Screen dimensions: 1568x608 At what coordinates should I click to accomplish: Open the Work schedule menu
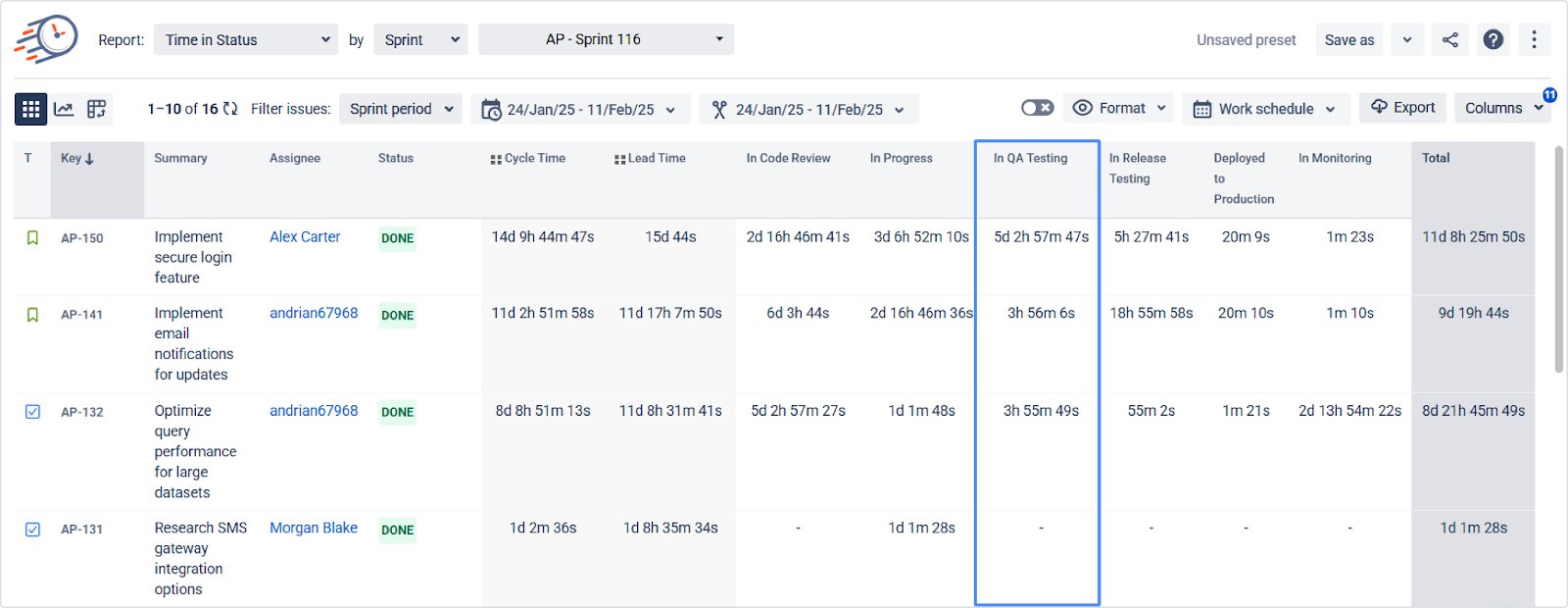[1265, 109]
